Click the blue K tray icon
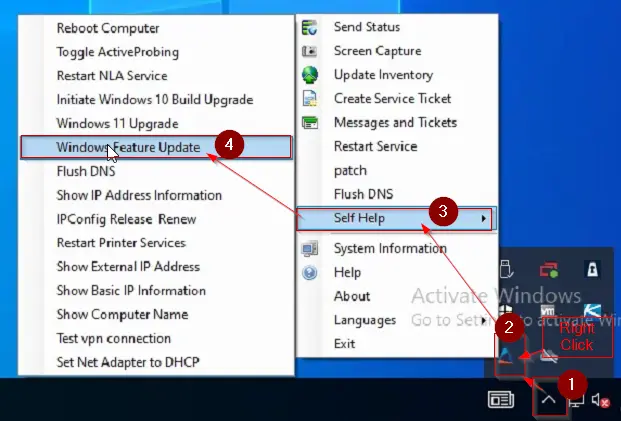Screen dimensions: 621x421 click(x=592, y=311)
